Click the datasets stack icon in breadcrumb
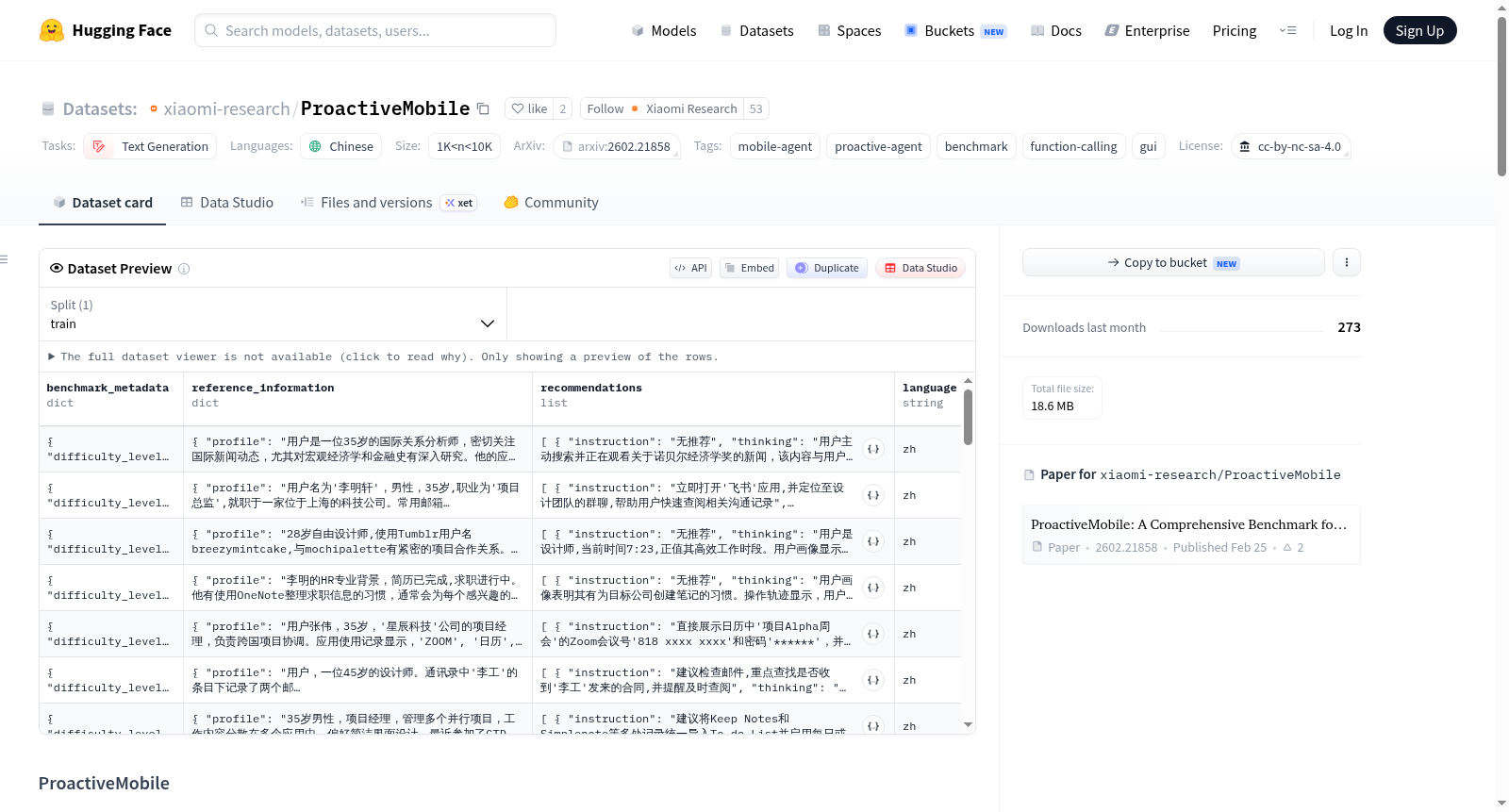The height and width of the screenshot is (812, 1509). tap(48, 108)
